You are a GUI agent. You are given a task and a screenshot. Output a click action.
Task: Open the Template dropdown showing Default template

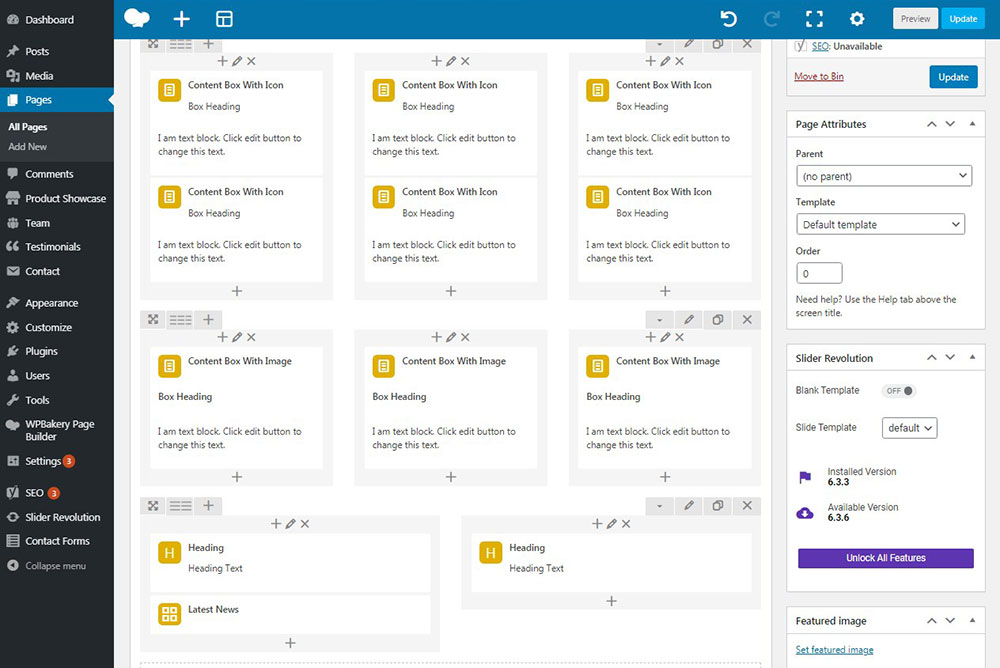(880, 225)
